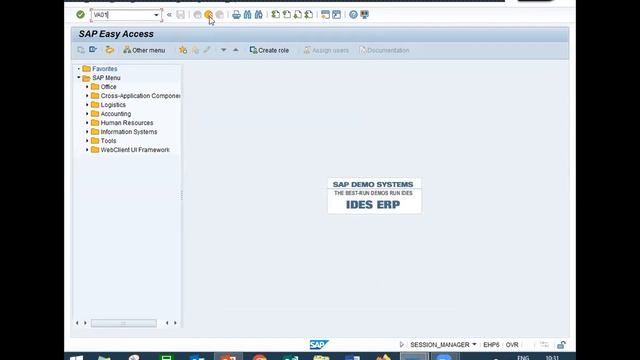Collapse the SAP Menu tree node

coord(79,78)
